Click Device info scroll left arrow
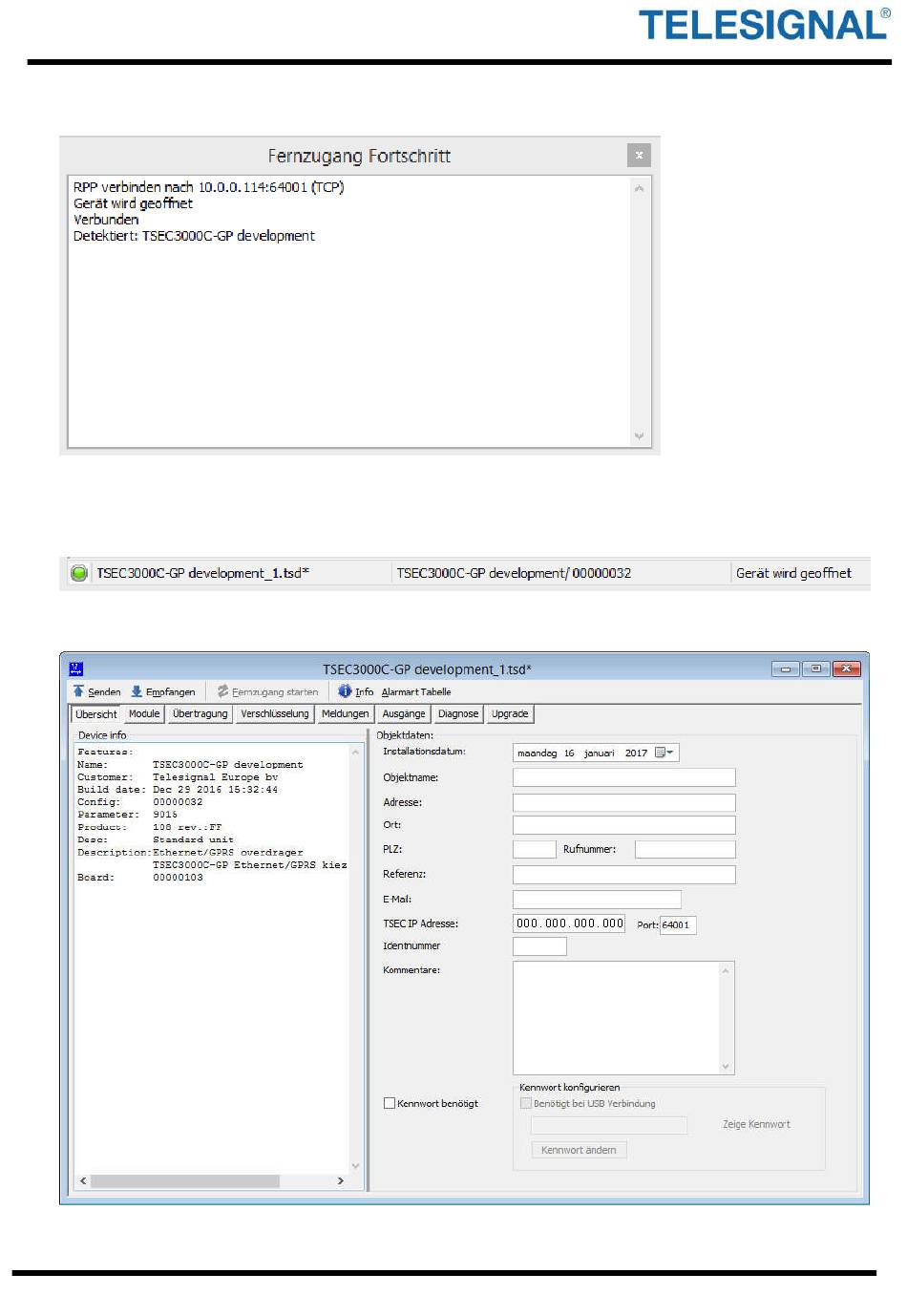 click(x=83, y=1181)
